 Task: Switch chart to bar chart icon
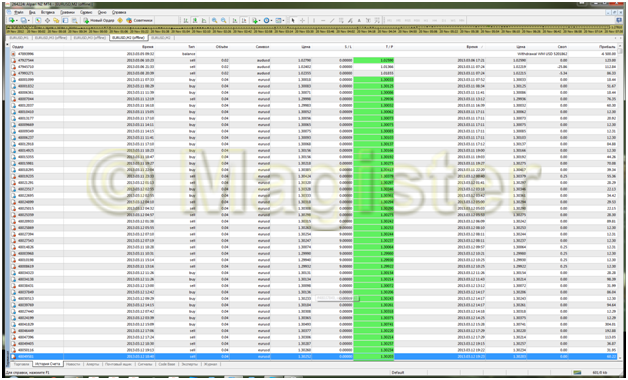(x=186, y=20)
